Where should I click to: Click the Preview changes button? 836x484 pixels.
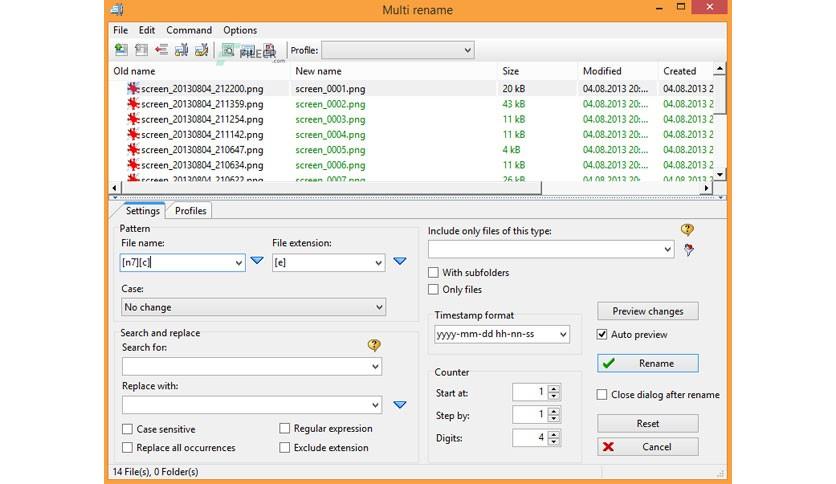click(x=648, y=311)
